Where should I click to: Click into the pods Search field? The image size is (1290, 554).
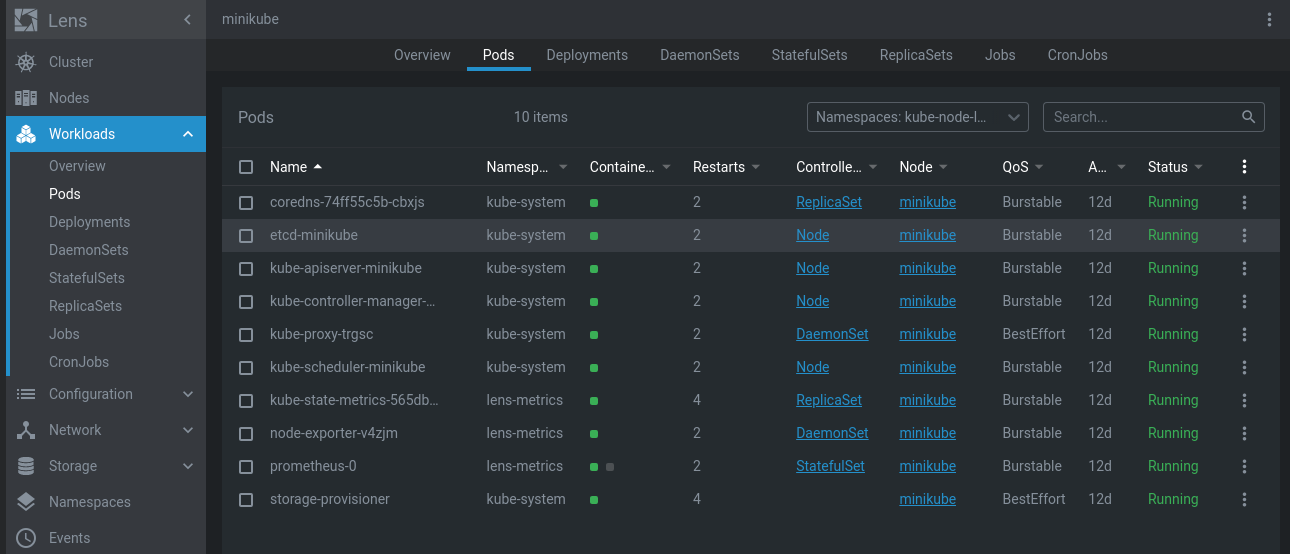point(1140,117)
